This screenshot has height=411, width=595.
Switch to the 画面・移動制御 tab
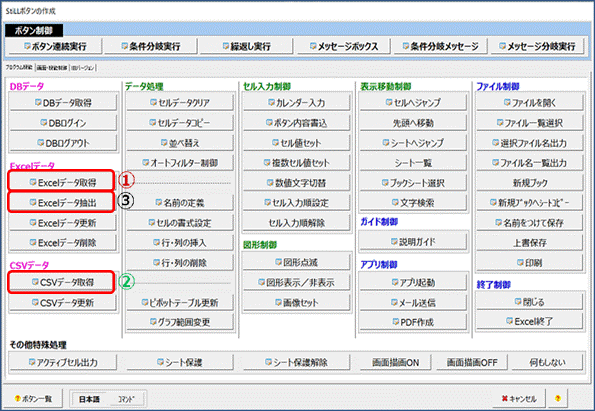pos(52,68)
